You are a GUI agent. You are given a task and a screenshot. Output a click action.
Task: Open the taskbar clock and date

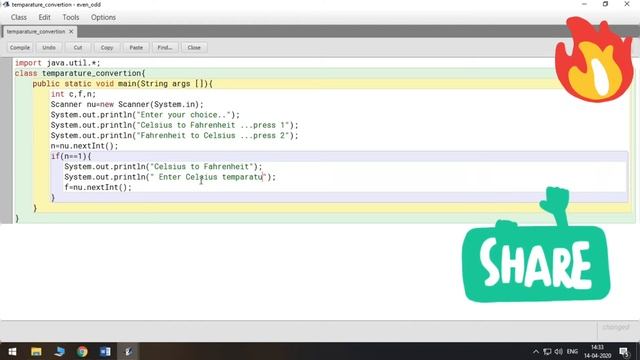[597, 351]
